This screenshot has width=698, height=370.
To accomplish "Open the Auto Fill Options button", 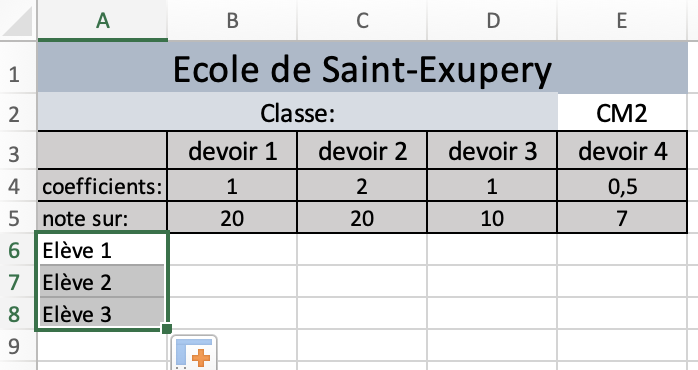I will [194, 354].
